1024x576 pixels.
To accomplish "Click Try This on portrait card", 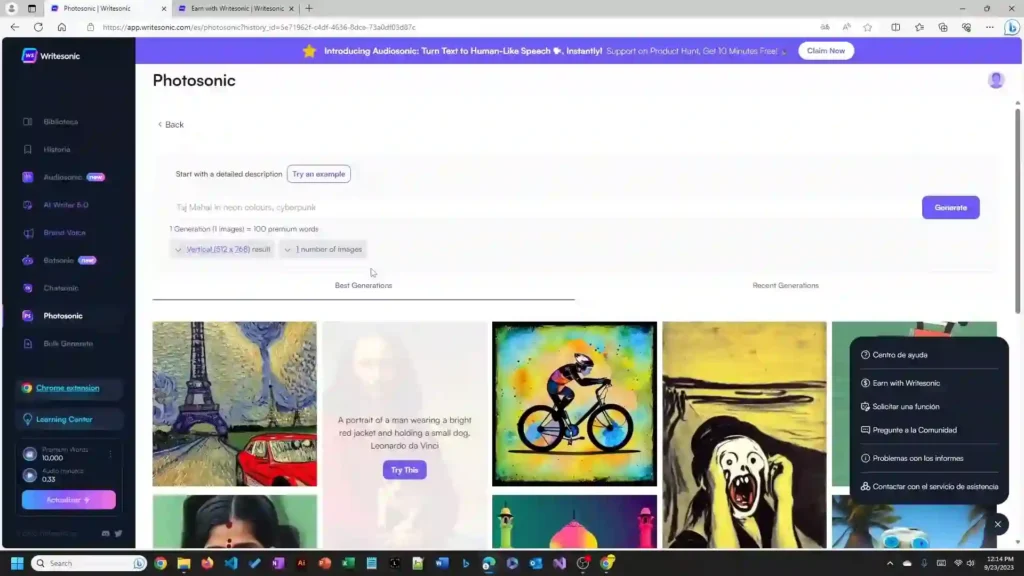I will click(404, 470).
